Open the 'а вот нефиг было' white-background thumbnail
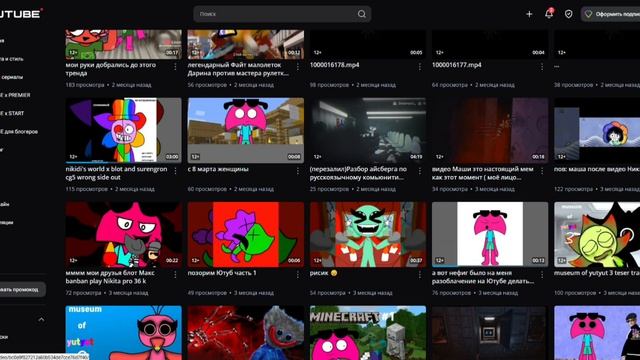640x360 pixels. 490,234
